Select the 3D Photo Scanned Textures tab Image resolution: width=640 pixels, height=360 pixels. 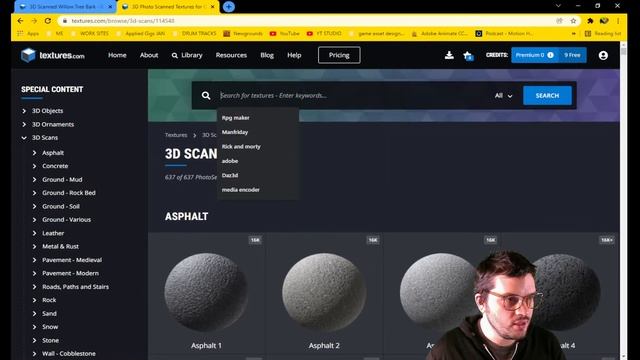click(167, 7)
